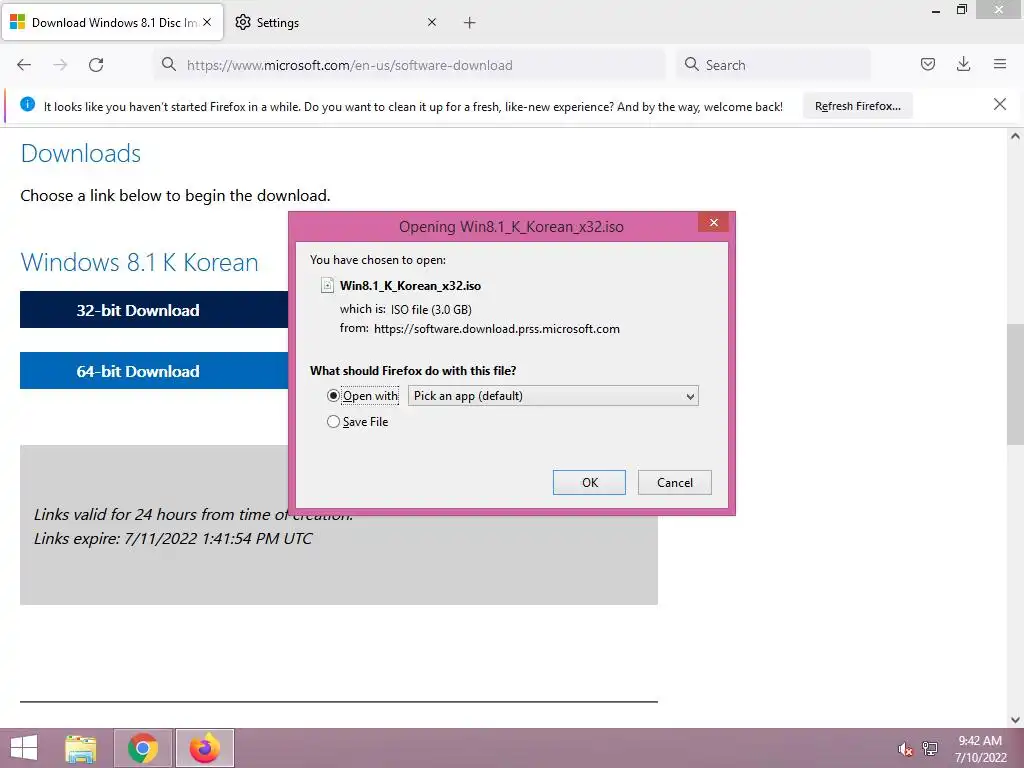
Task: Close the Settings tab
Action: (432, 22)
